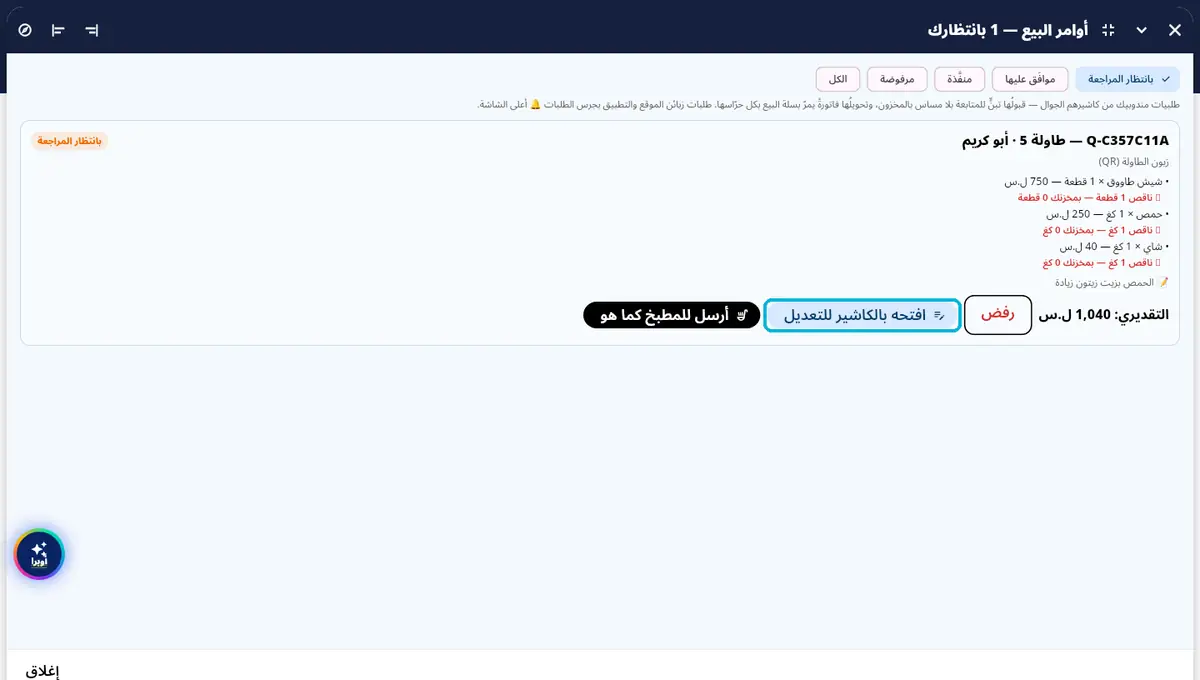Screen dimensions: 1200x680
Task: Click the compass icon in the header
Action: point(25,31)
